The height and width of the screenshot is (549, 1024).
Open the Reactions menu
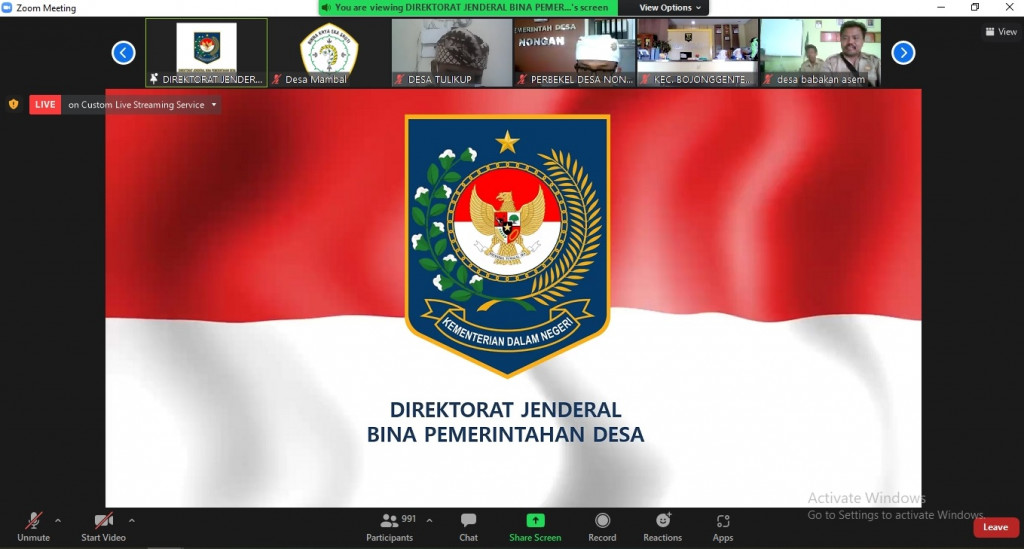pos(662,527)
